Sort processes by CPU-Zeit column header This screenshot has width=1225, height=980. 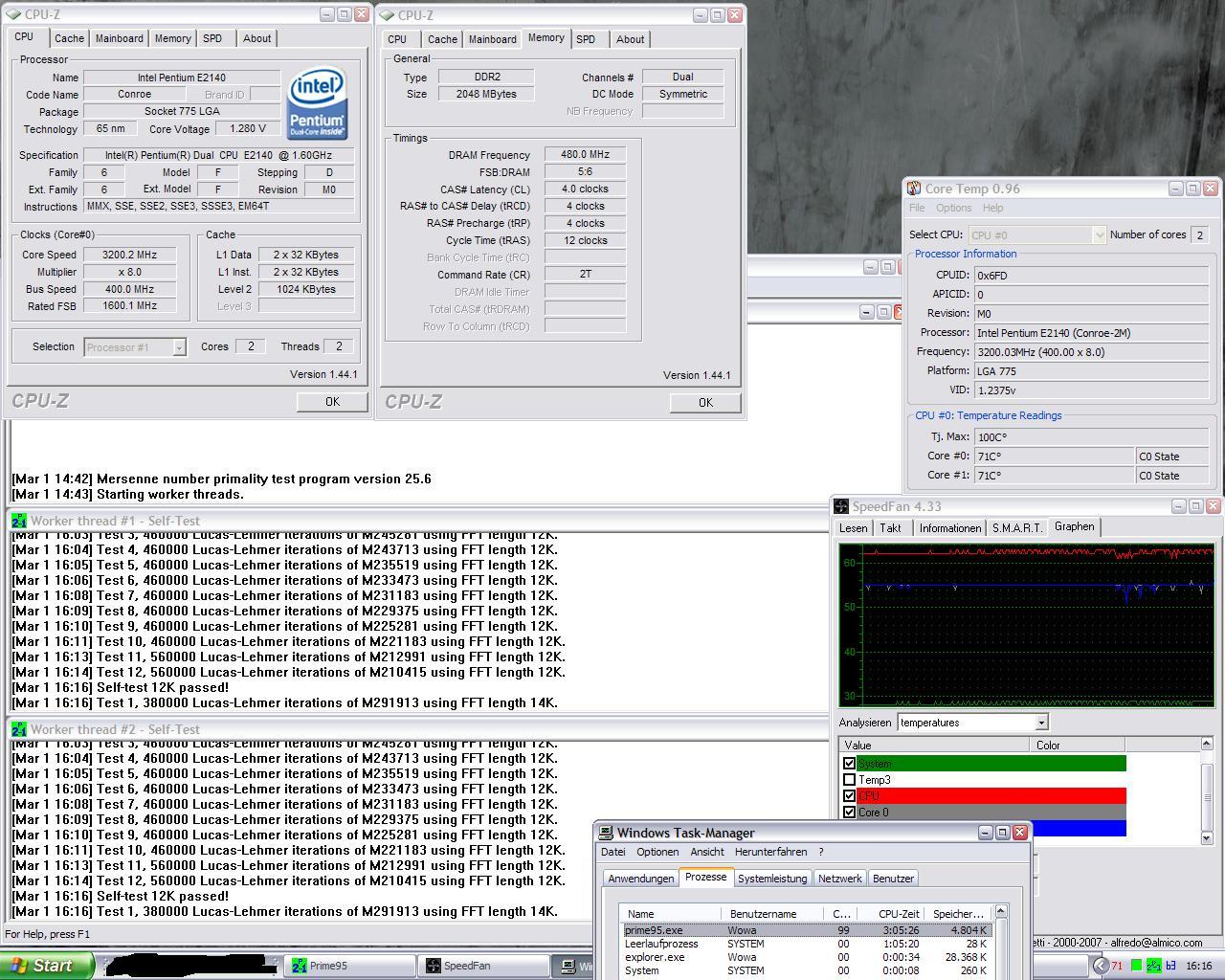pos(889,914)
